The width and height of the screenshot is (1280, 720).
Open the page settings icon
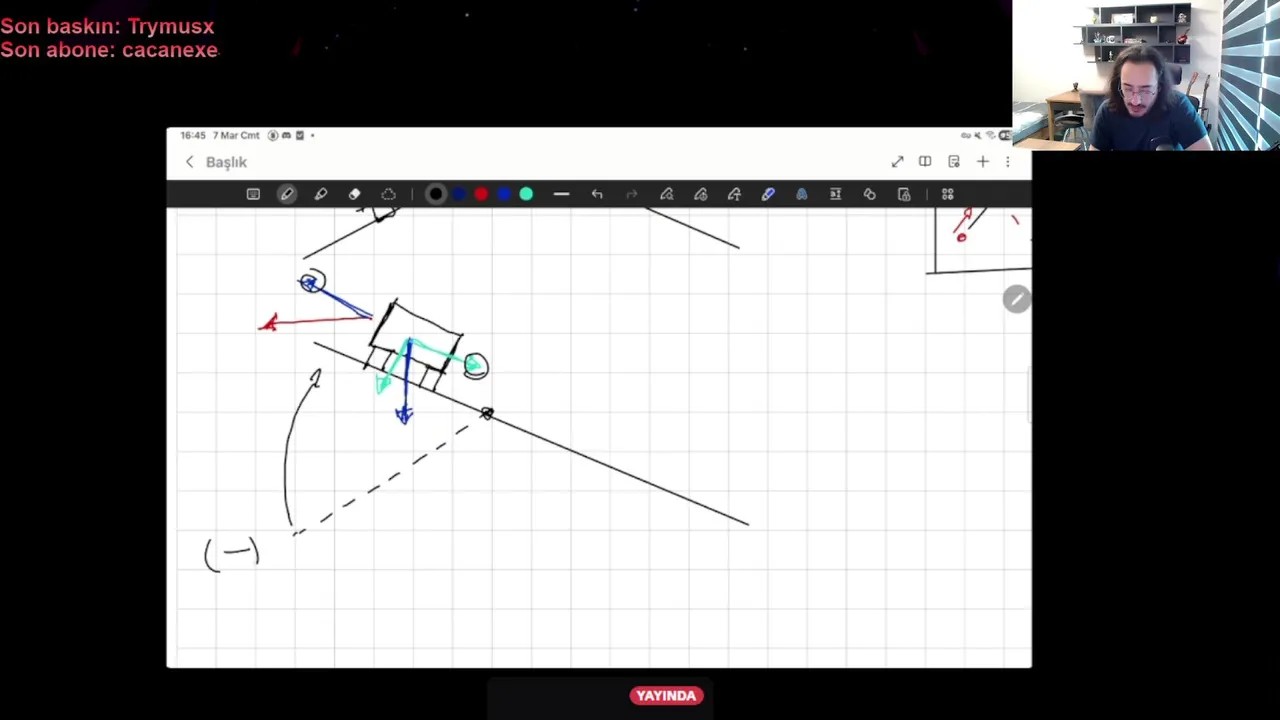(x=954, y=162)
